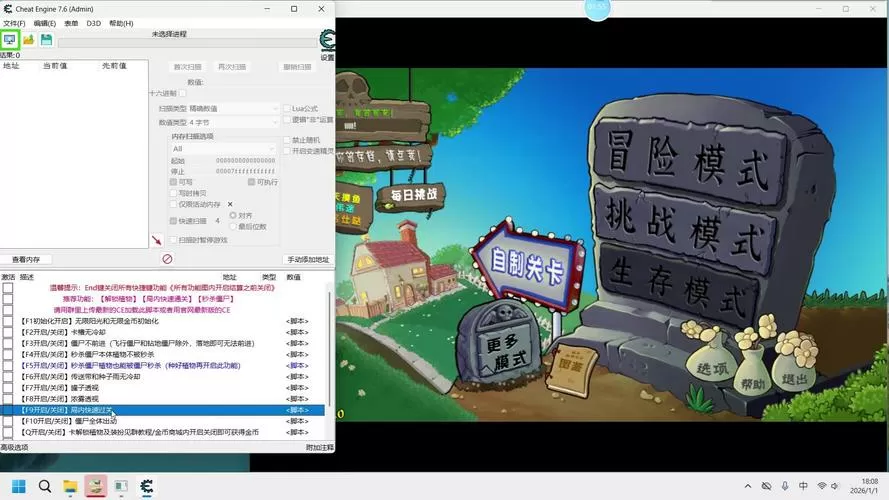
Task: Click the 中 input method tray icon
Action: click(x=803, y=486)
